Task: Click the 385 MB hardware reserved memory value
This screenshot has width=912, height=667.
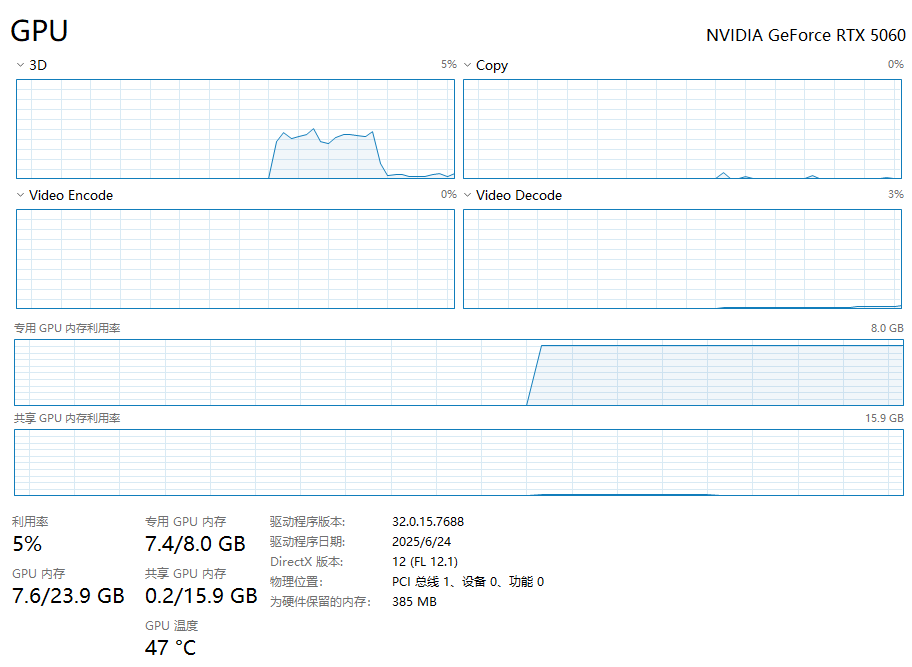Action: pyautogui.click(x=414, y=601)
